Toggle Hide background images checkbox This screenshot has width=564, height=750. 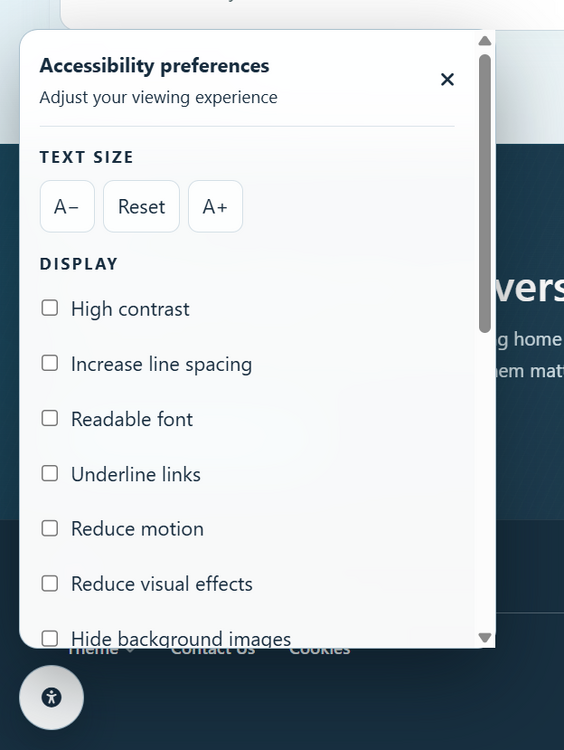point(50,639)
